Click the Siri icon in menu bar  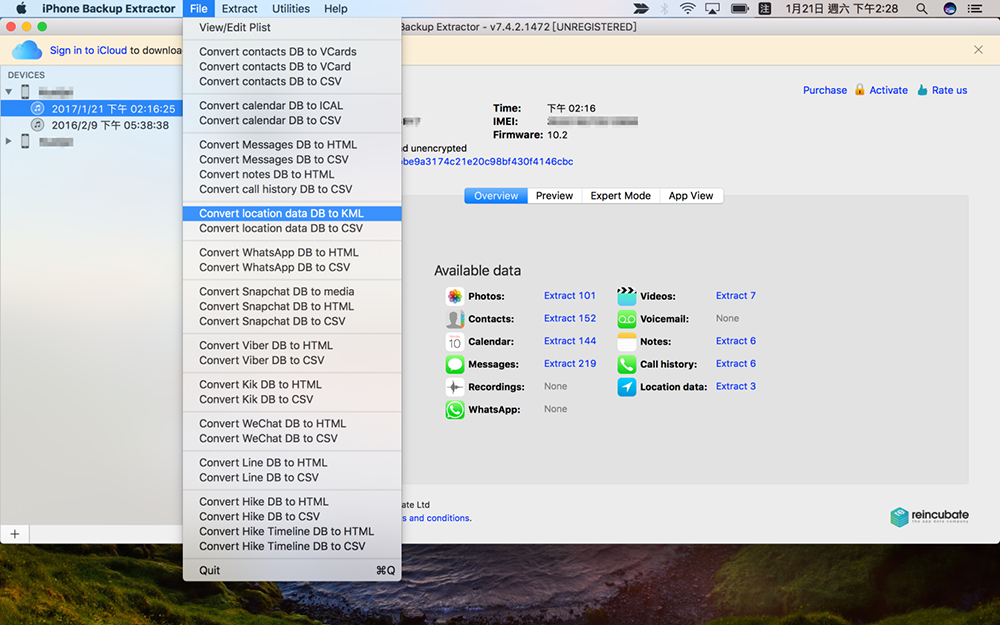950,8
